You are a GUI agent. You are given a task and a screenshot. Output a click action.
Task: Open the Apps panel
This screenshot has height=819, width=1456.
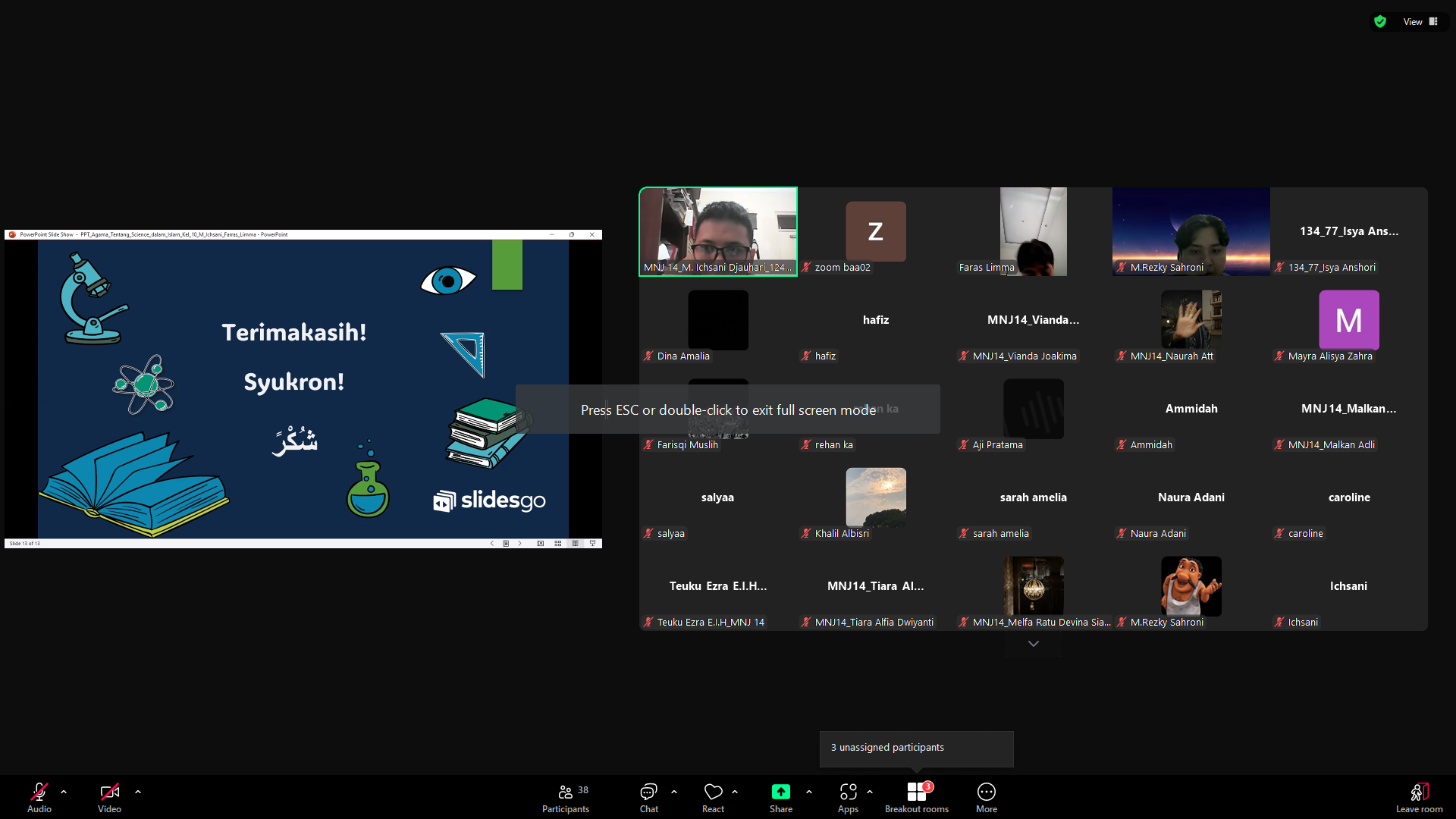click(x=848, y=797)
